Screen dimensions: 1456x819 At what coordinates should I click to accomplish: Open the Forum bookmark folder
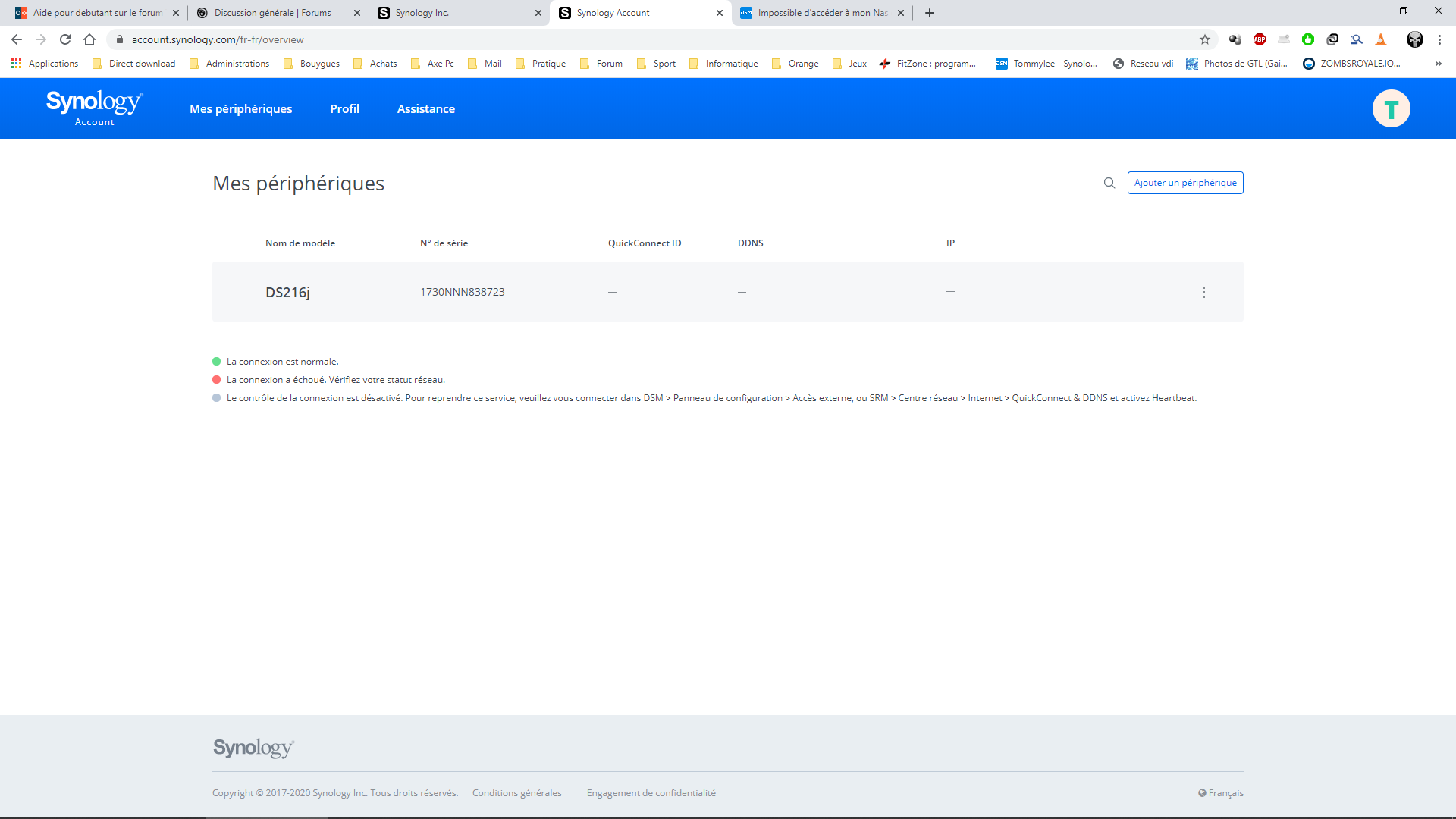click(601, 64)
